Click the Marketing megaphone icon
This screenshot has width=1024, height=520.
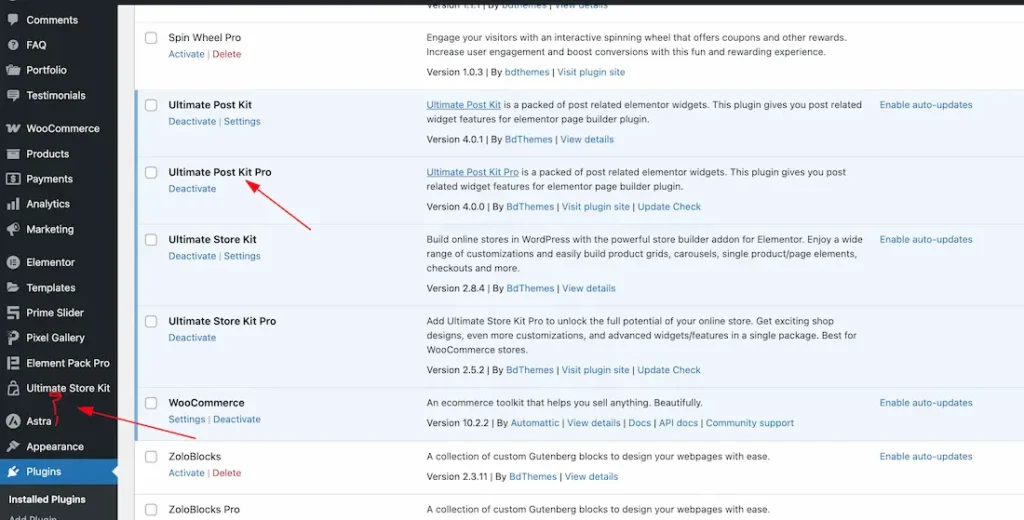(x=13, y=229)
